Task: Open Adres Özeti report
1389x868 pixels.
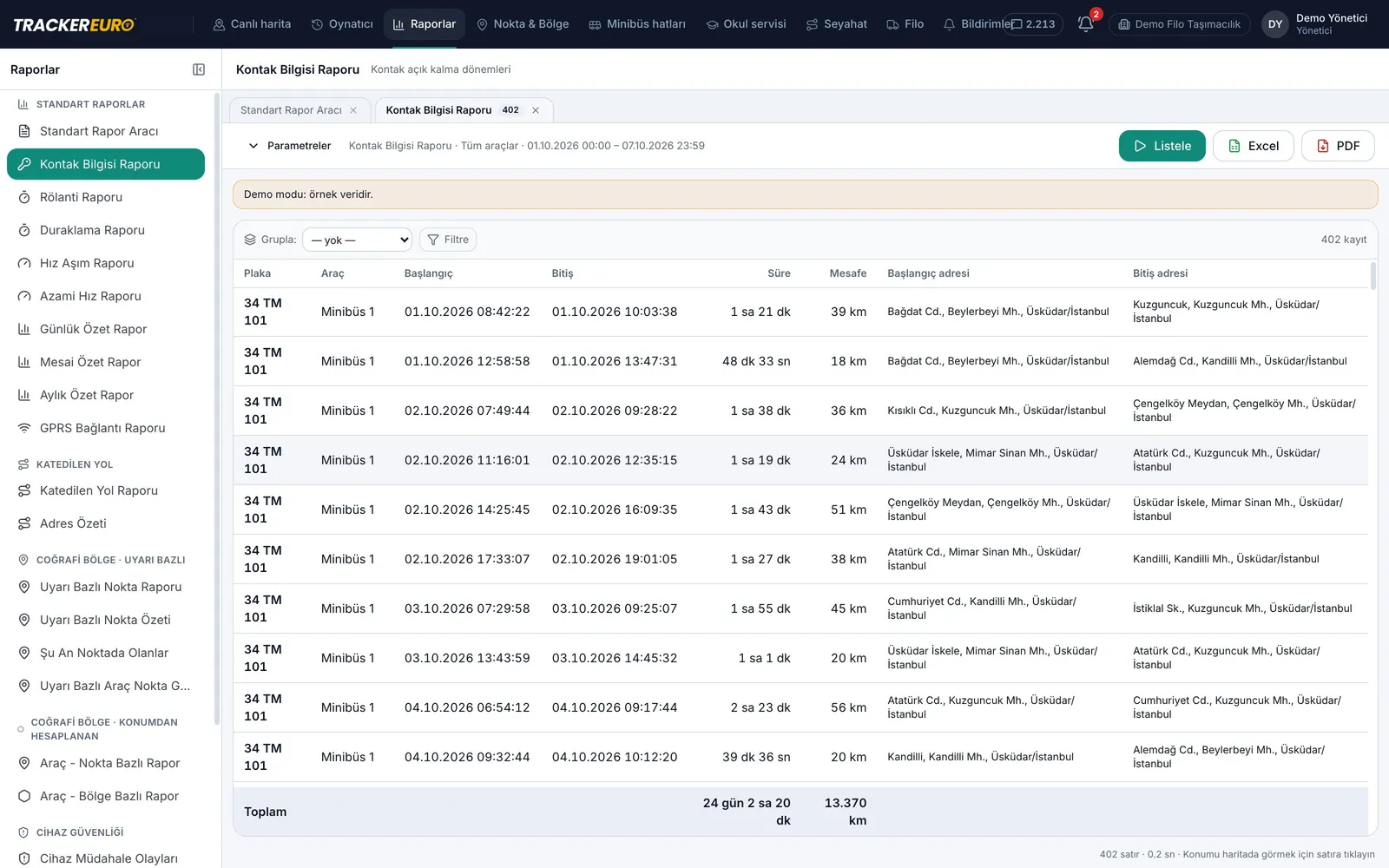Action: pyautogui.click(x=106, y=523)
